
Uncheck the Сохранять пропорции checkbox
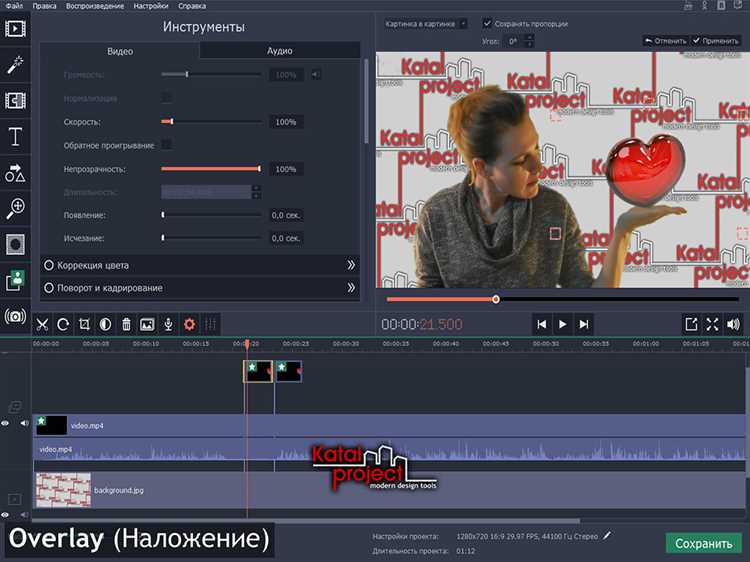pyautogui.click(x=487, y=23)
